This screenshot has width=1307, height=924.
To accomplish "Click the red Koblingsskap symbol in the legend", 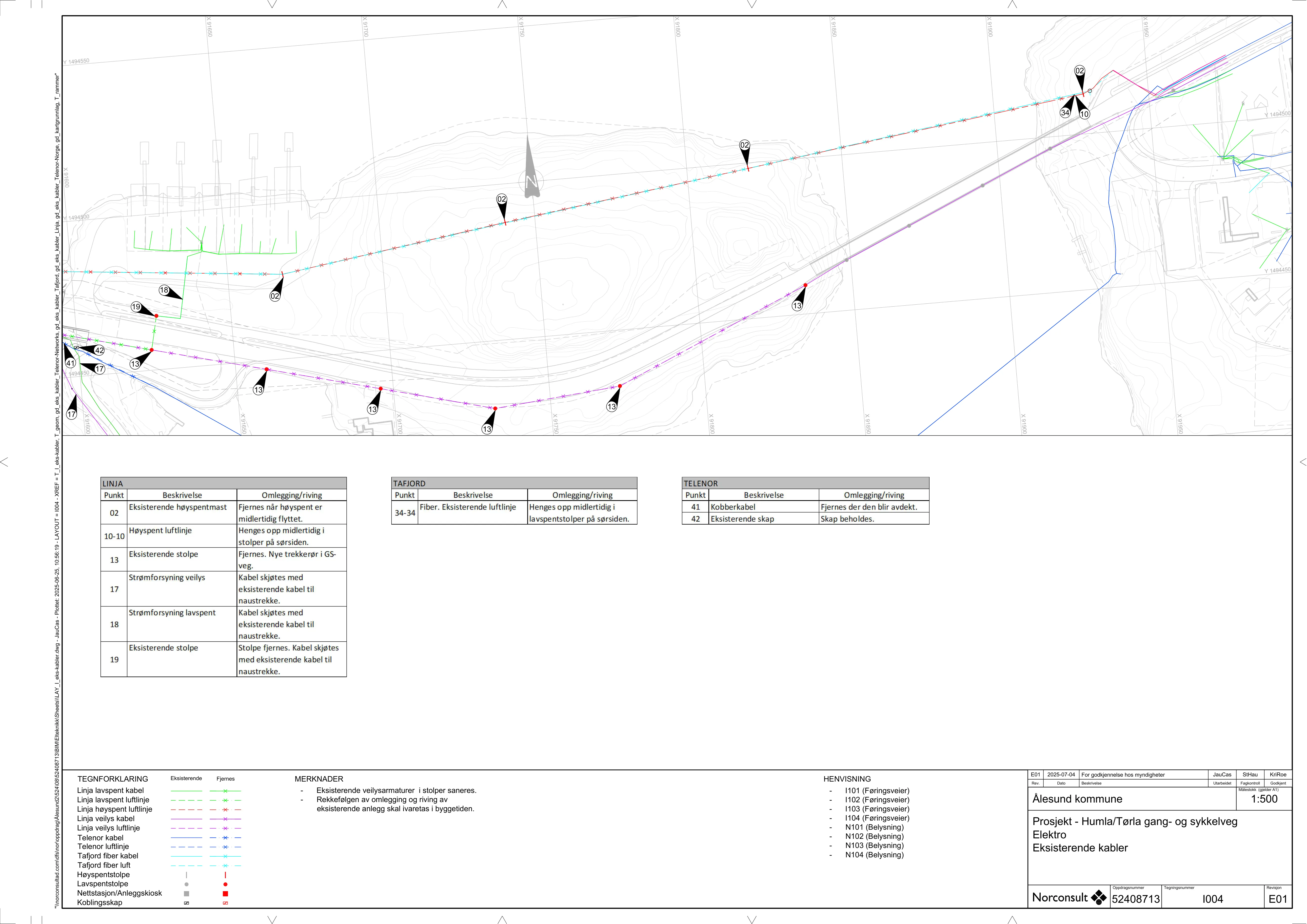I will click(225, 903).
